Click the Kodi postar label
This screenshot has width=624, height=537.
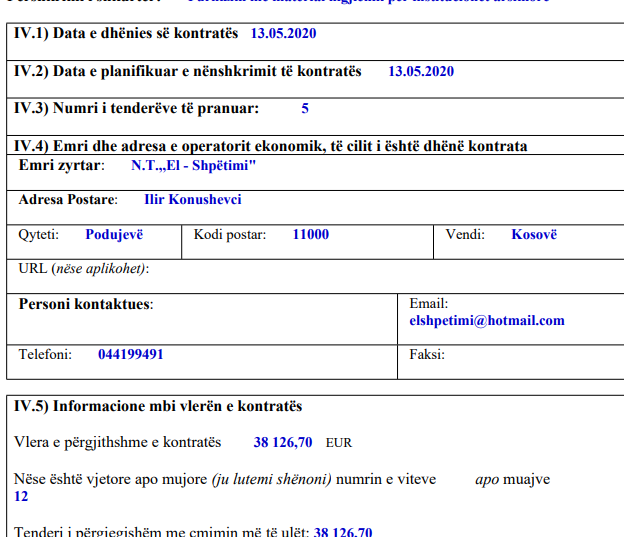point(230,234)
